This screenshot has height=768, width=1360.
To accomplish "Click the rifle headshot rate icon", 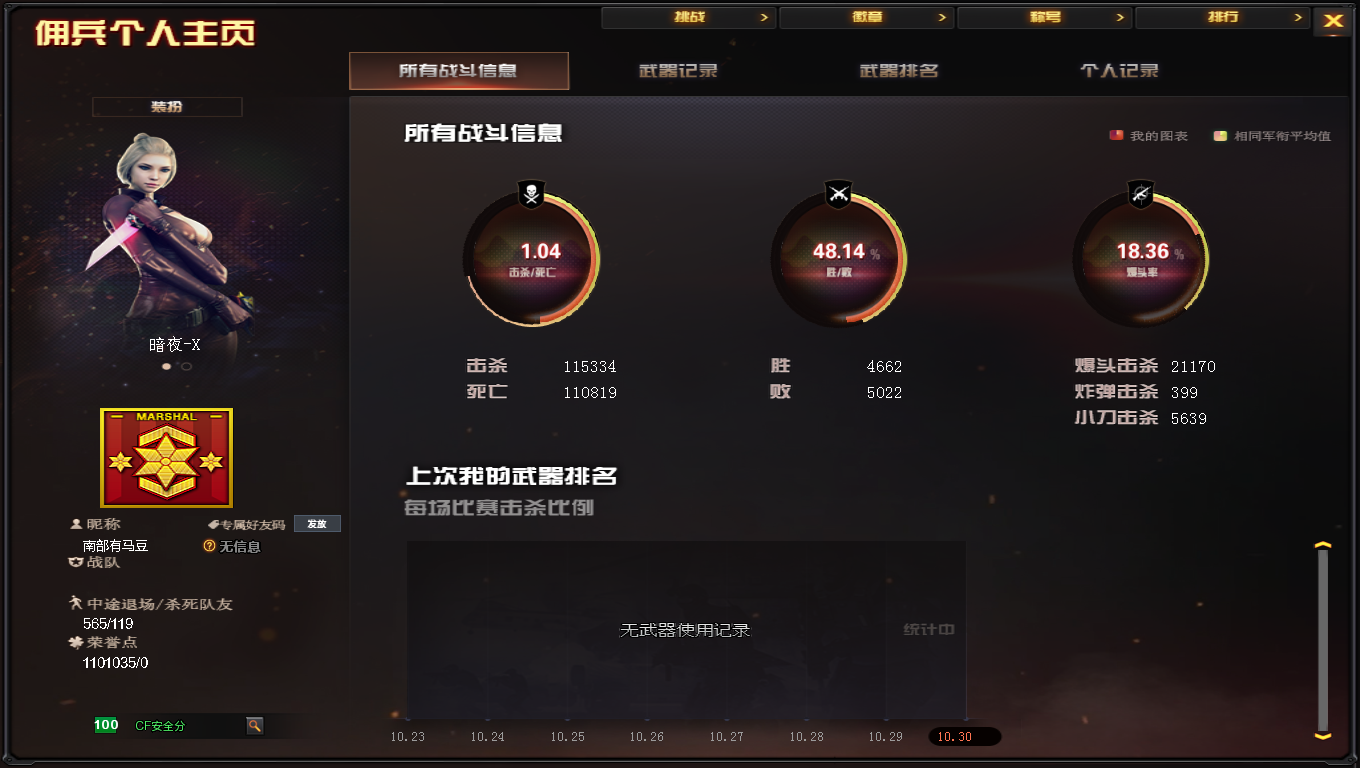I will tap(1140, 194).
